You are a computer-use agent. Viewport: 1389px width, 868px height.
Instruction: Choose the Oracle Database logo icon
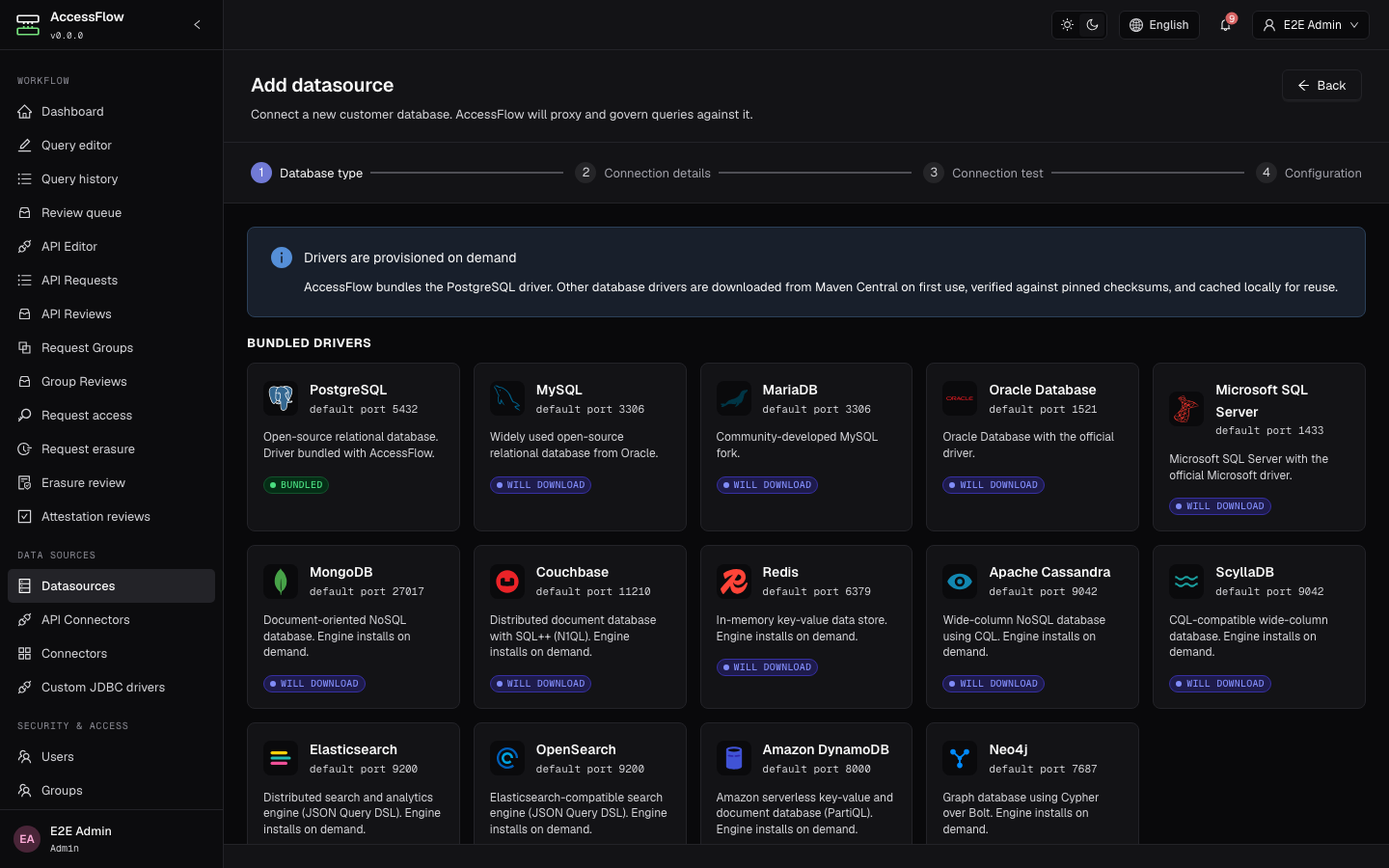click(960, 398)
